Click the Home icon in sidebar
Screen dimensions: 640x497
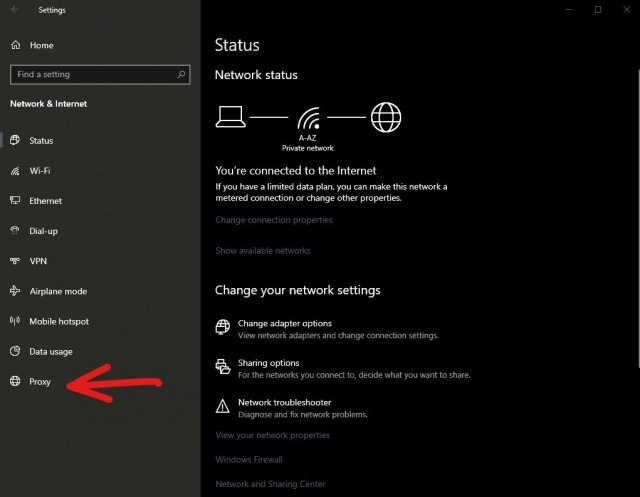[15, 46]
